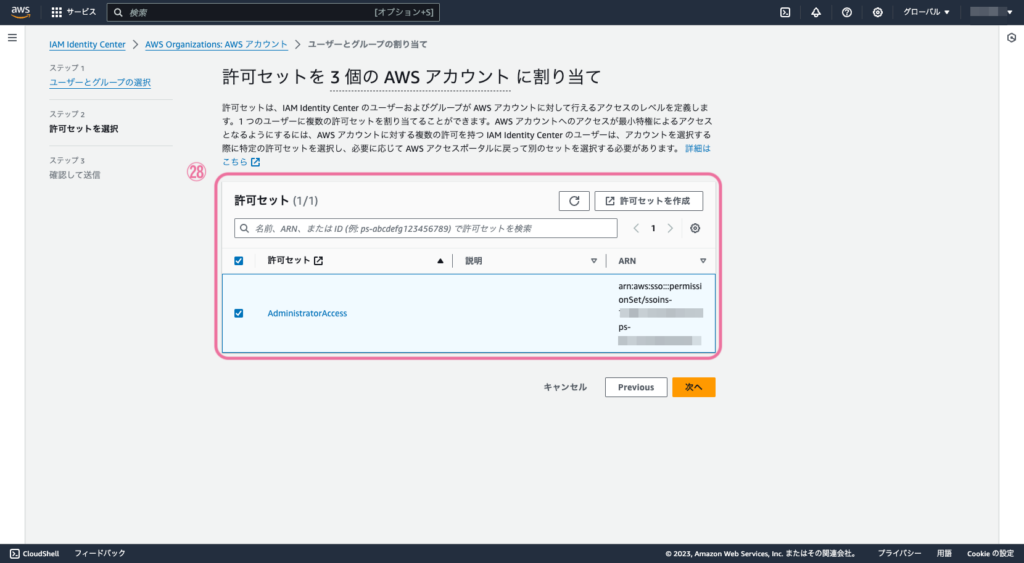Go back to ユーザーとグループの選択 step
The height and width of the screenshot is (563, 1024).
click(100, 82)
